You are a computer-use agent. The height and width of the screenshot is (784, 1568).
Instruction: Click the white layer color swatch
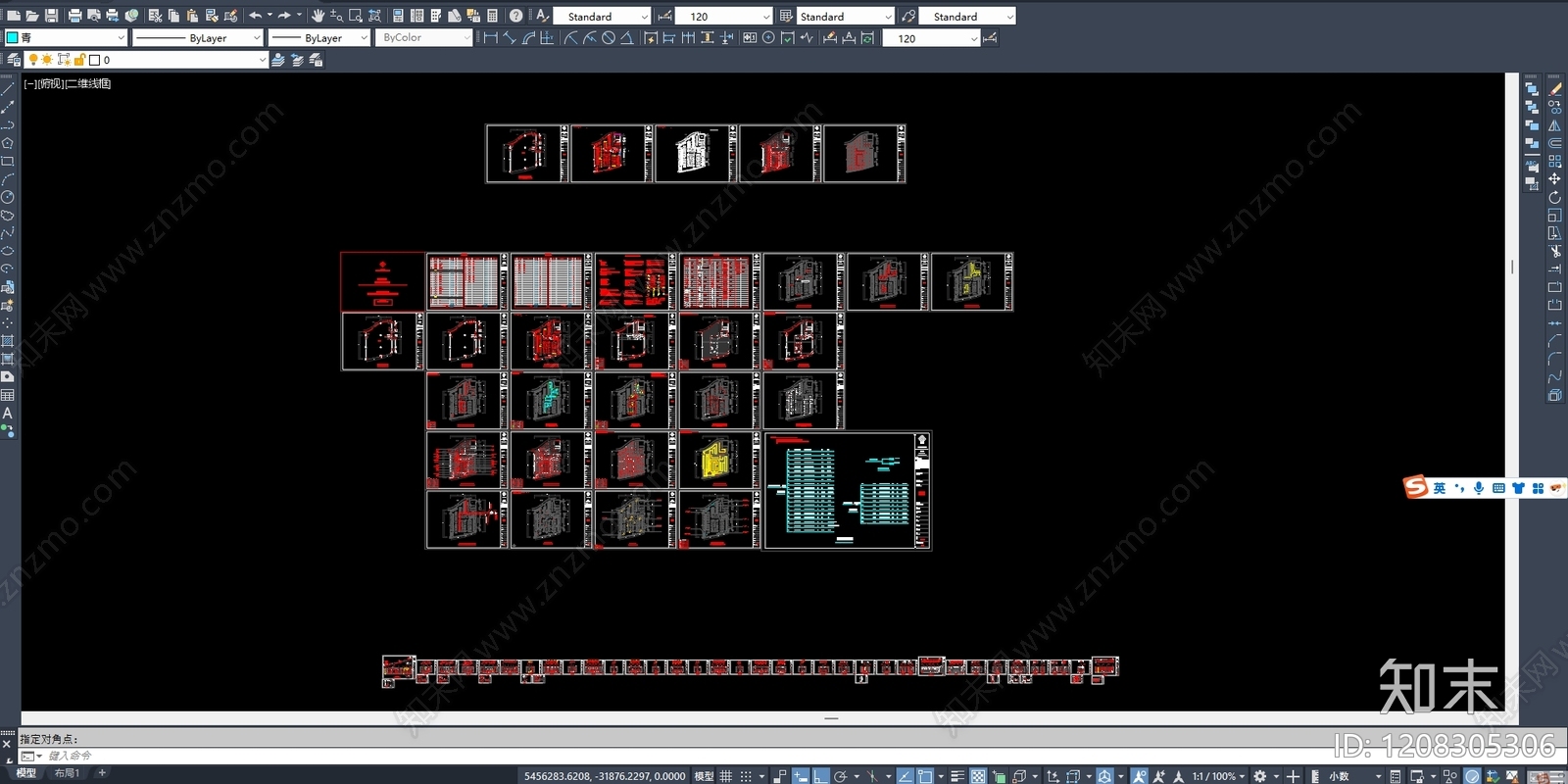point(94,60)
